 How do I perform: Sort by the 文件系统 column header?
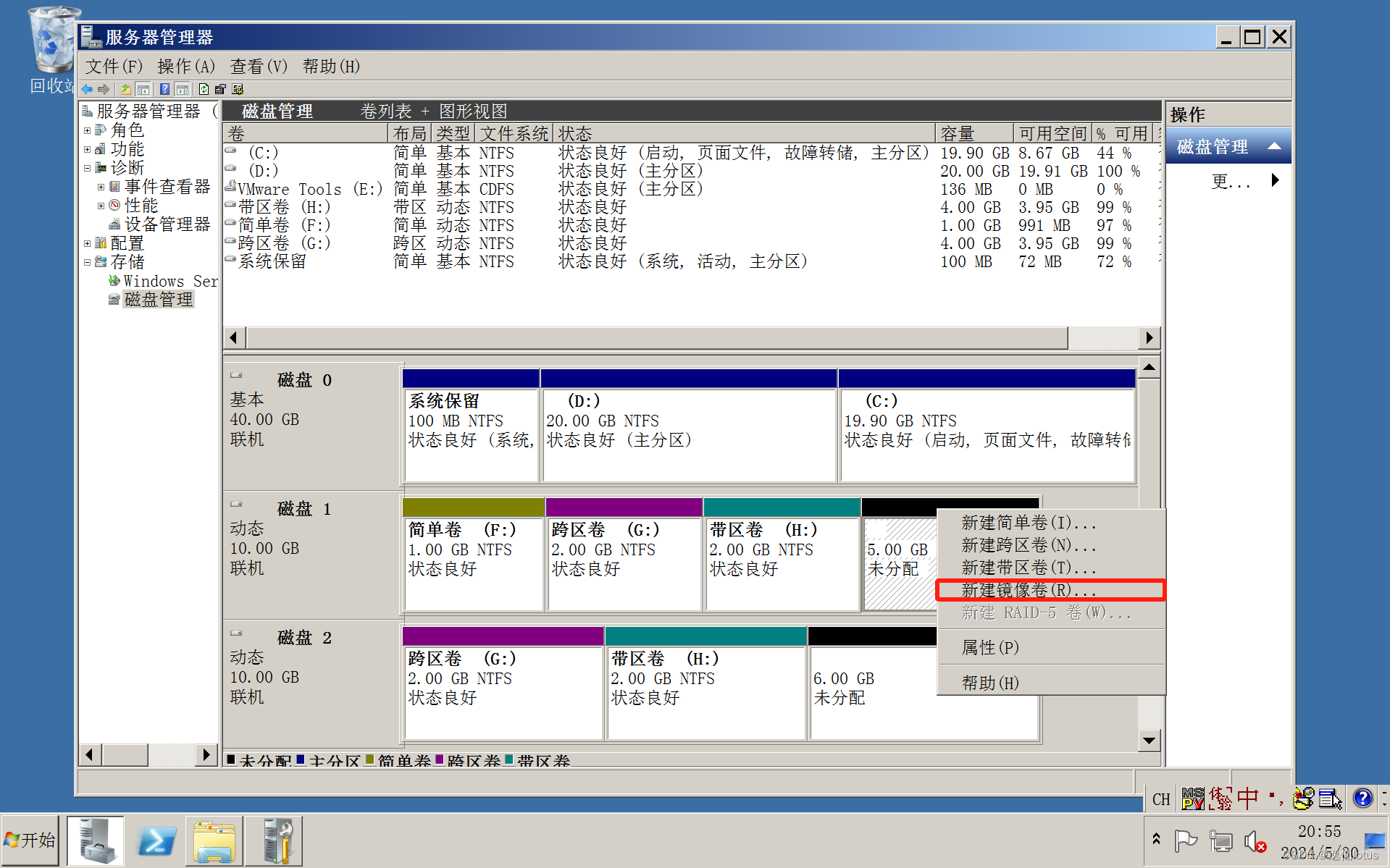[514, 133]
